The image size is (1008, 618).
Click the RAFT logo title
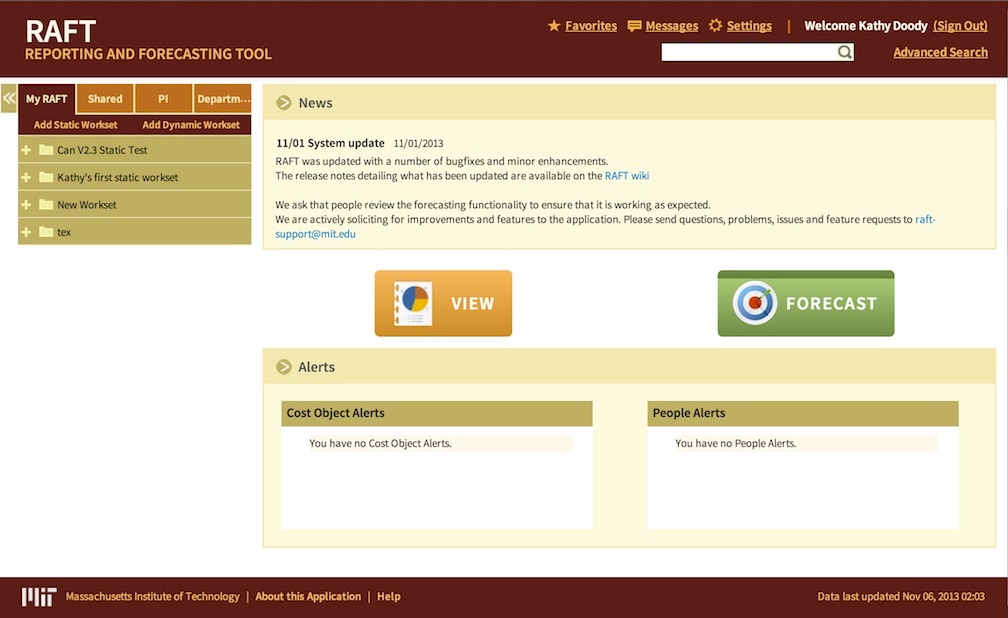(60, 32)
